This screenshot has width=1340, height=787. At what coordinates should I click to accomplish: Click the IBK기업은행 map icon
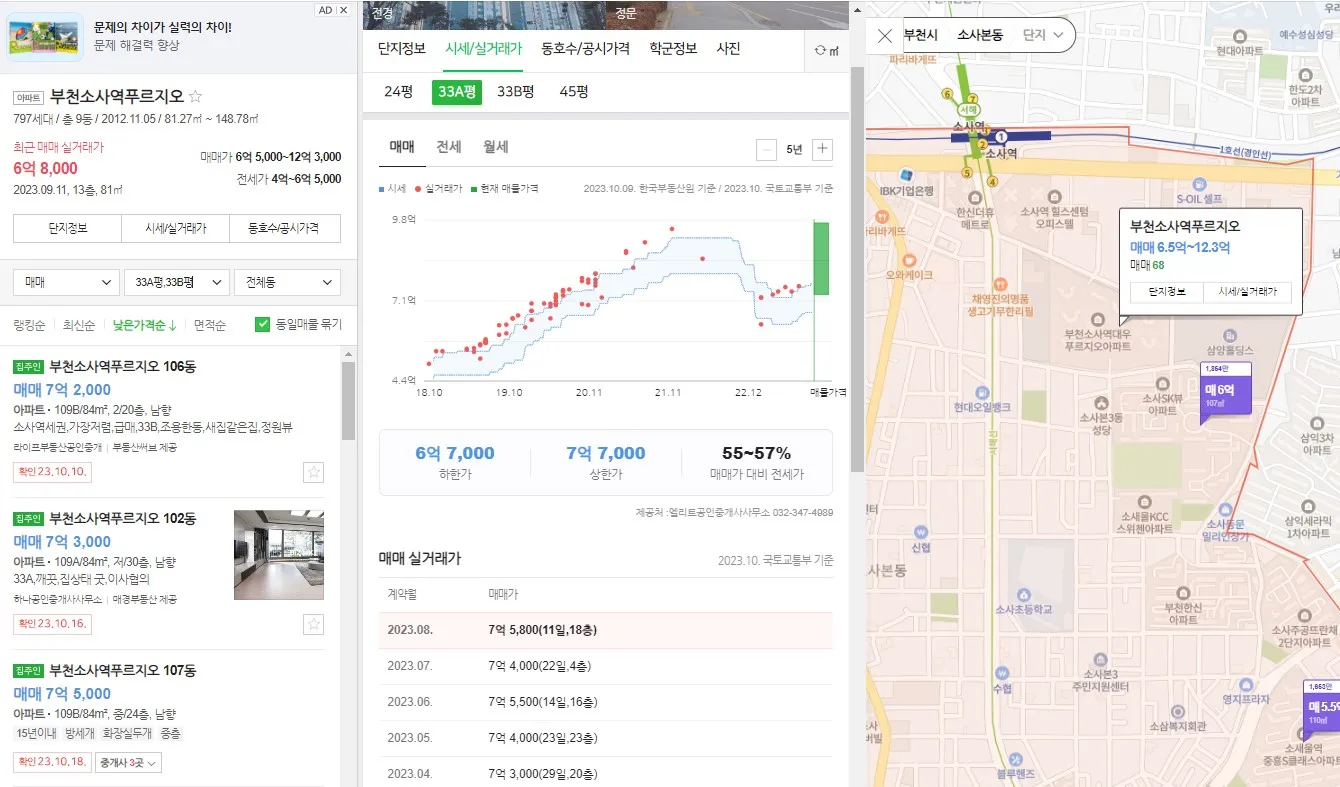(x=907, y=175)
